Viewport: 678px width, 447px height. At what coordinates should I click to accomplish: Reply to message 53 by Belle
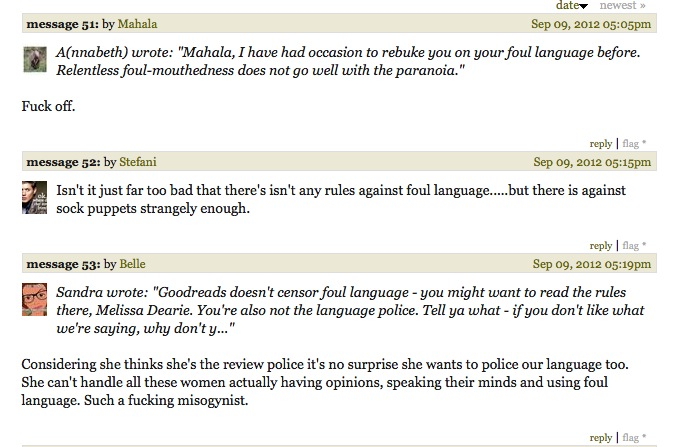point(600,437)
